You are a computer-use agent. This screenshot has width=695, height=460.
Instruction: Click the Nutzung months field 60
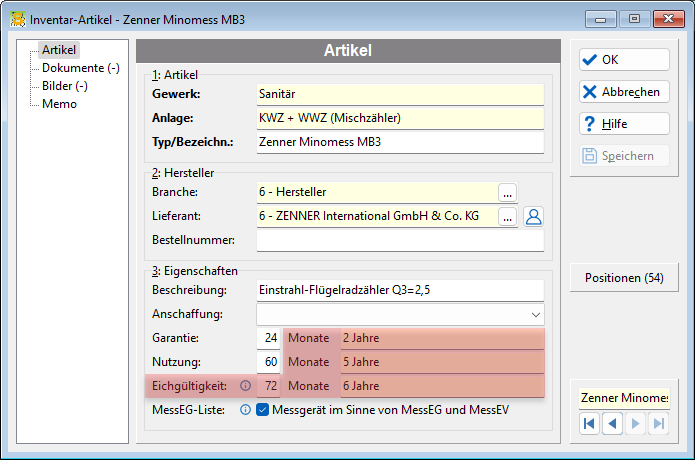tap(268, 362)
